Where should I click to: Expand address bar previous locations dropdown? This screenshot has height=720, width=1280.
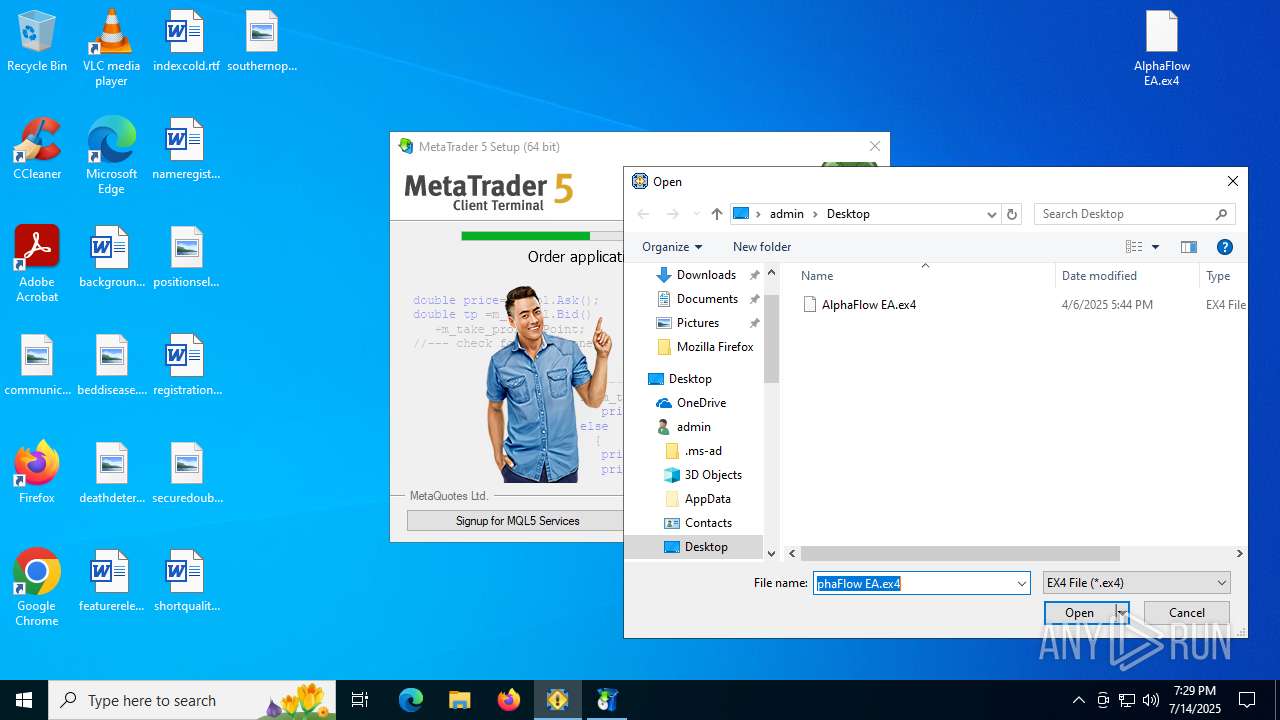pyautogui.click(x=992, y=214)
